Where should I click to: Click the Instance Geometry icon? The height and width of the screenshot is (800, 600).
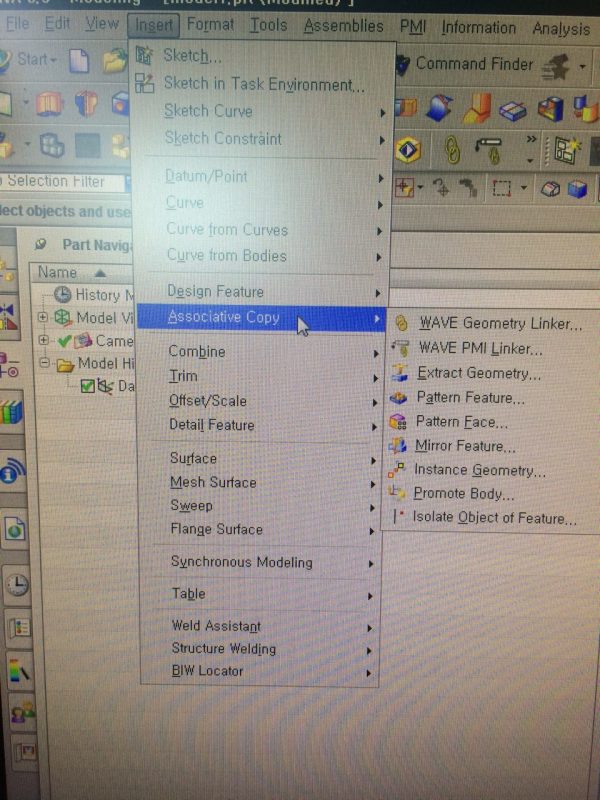coord(396,469)
